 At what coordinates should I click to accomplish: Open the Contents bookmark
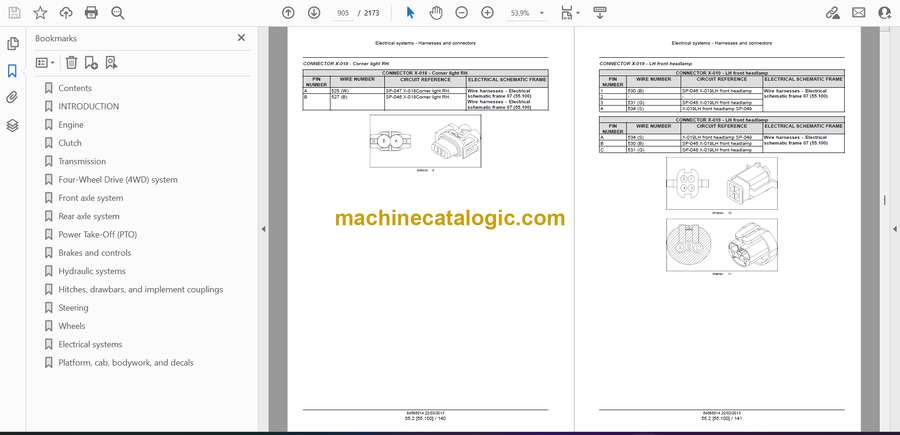(x=75, y=88)
